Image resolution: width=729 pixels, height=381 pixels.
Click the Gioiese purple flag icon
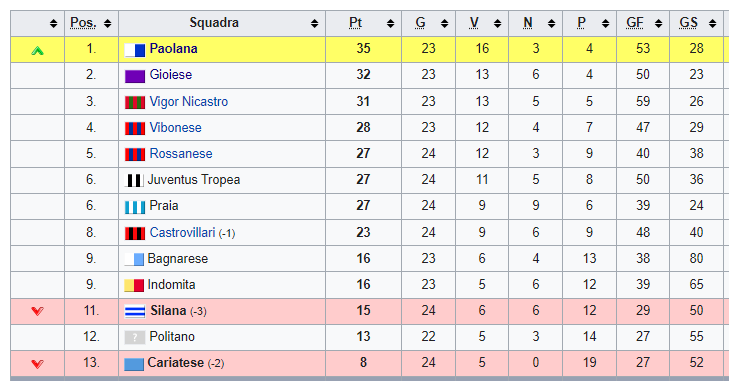coord(135,76)
